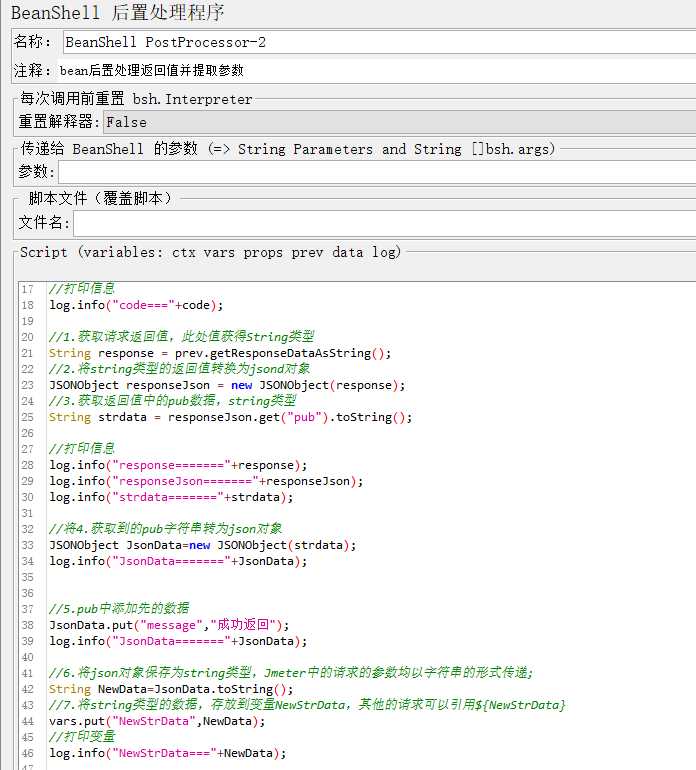Click the 每次调用前重置 bsh.Interpreter label
696x770 pixels.
coord(136,99)
